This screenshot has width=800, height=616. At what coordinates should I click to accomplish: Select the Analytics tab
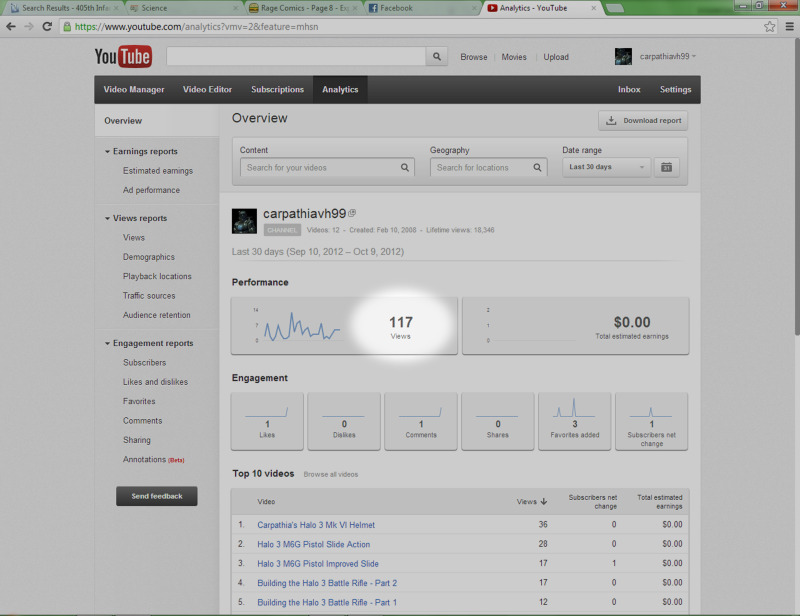(x=340, y=89)
